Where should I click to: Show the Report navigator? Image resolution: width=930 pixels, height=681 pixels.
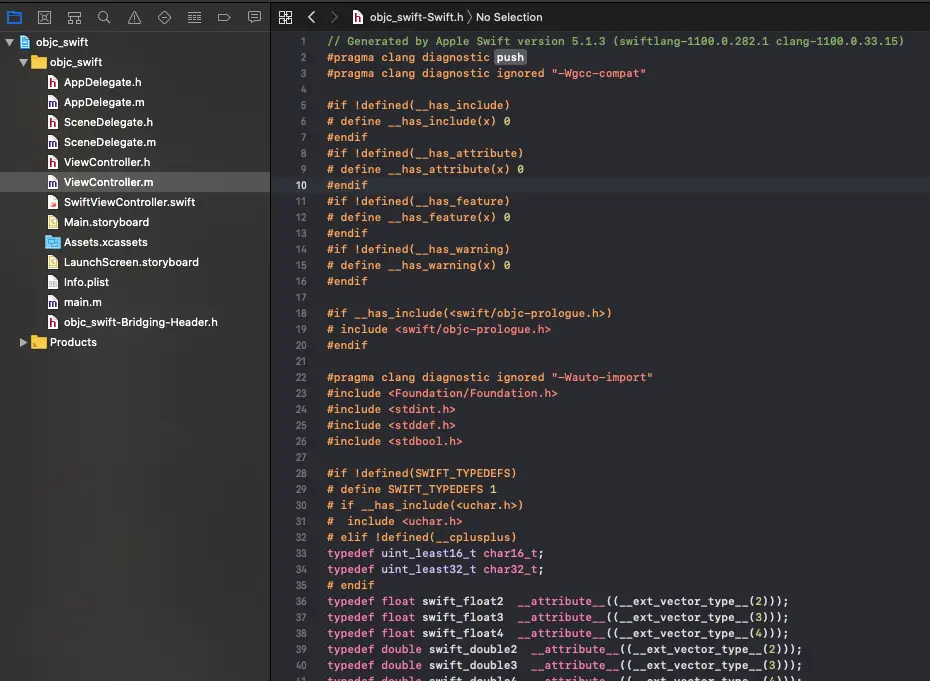[x=254, y=17]
